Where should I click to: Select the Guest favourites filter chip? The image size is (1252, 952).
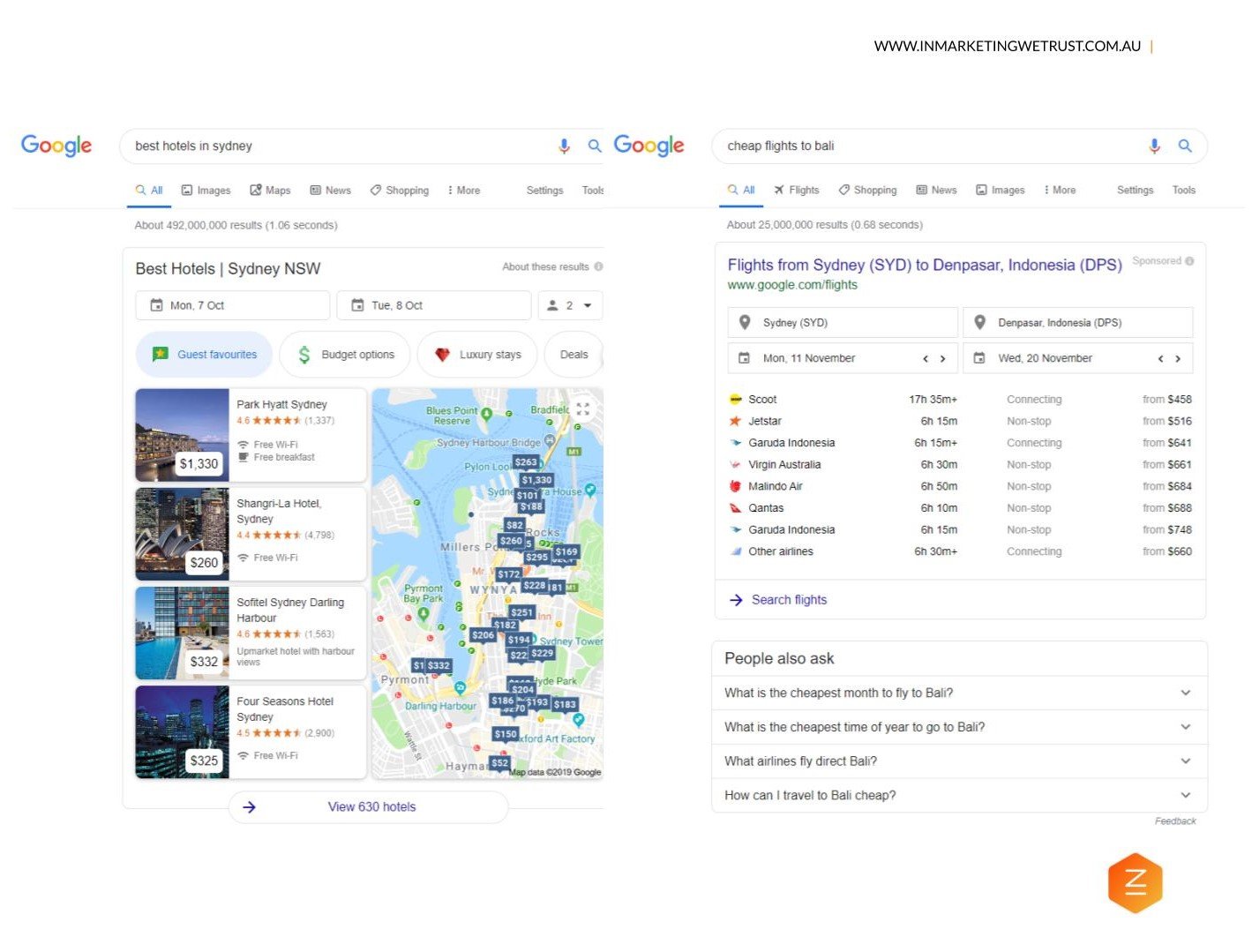204,355
